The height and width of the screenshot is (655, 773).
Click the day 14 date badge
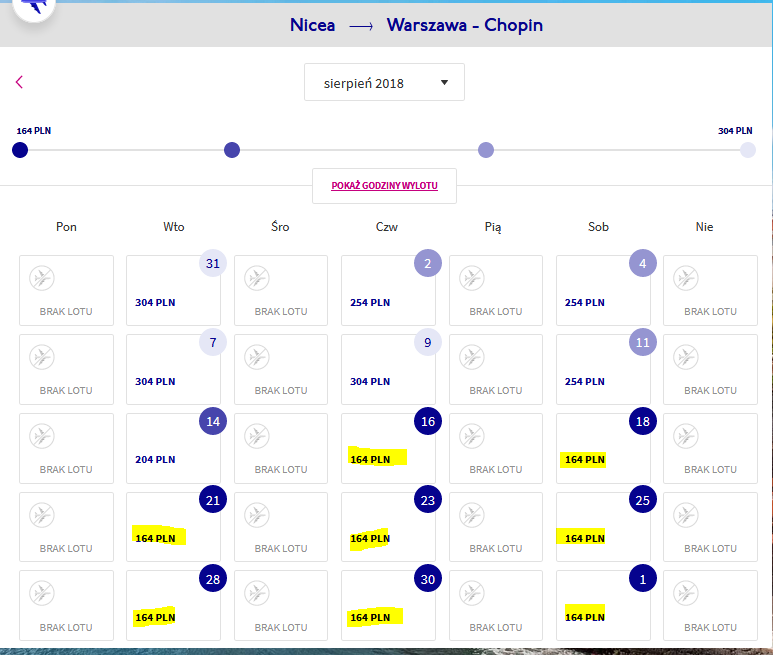click(x=212, y=421)
